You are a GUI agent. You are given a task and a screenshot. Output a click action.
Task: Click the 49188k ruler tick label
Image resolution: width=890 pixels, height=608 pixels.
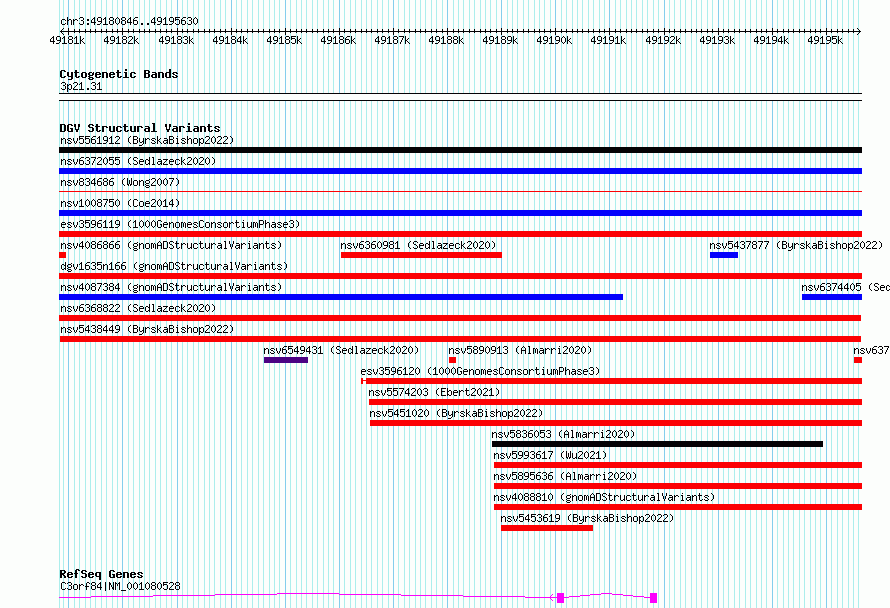click(x=446, y=40)
